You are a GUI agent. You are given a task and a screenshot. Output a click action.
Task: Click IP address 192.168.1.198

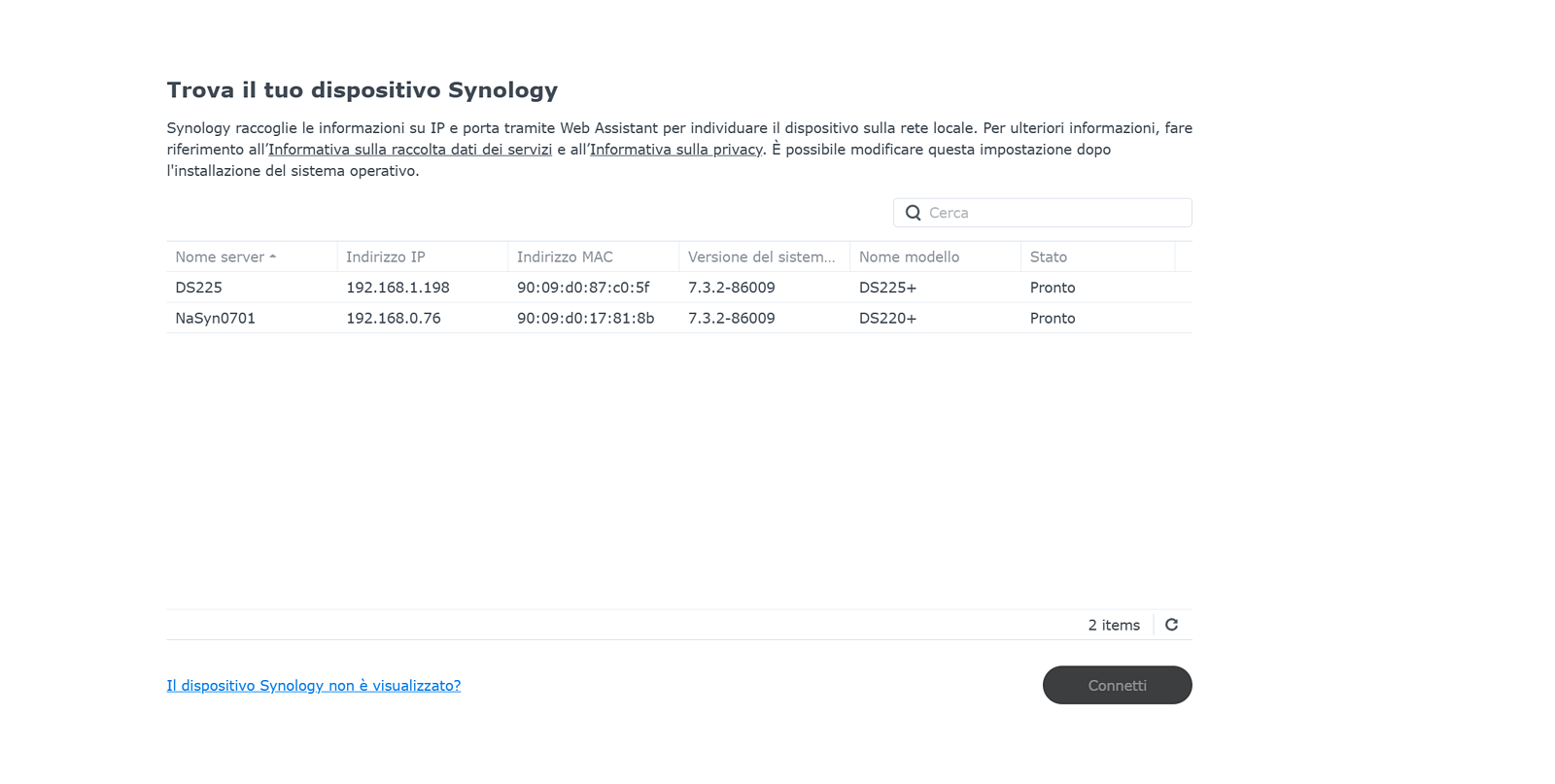pos(397,288)
